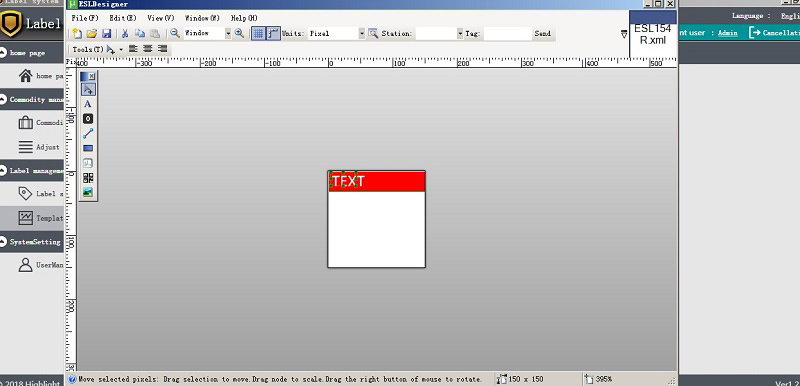800x386 pixels.
Task: Click the white label canvas area
Action: click(377, 229)
